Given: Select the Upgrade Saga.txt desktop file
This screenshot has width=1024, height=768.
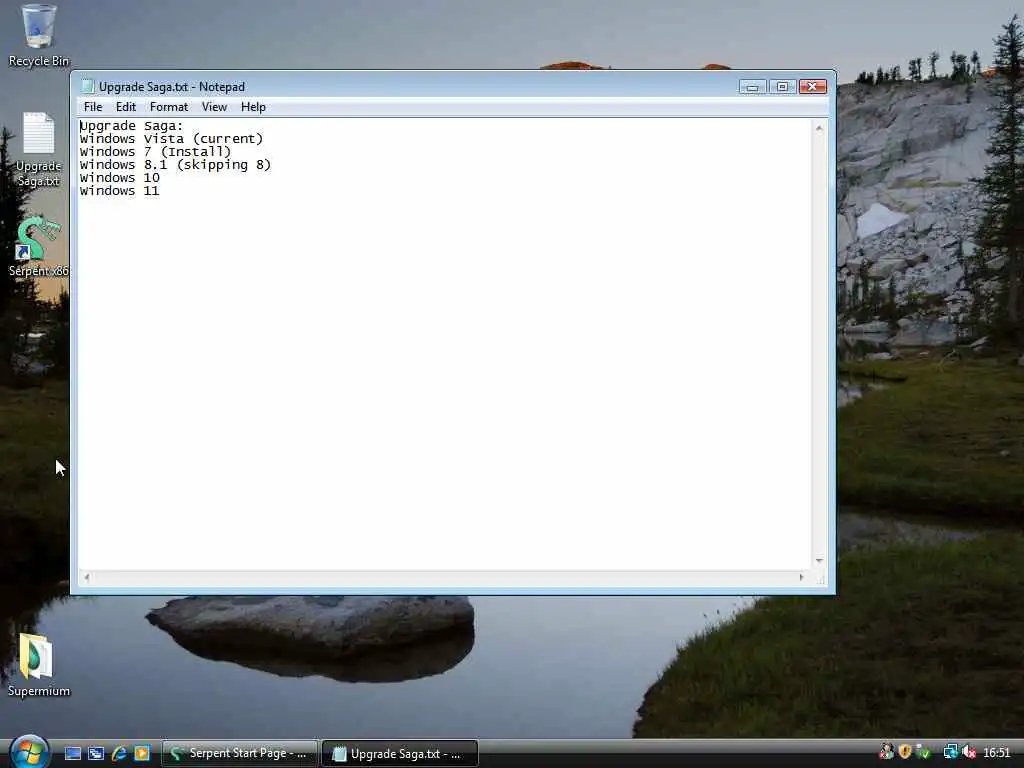Looking at the screenshot, I should point(38,150).
